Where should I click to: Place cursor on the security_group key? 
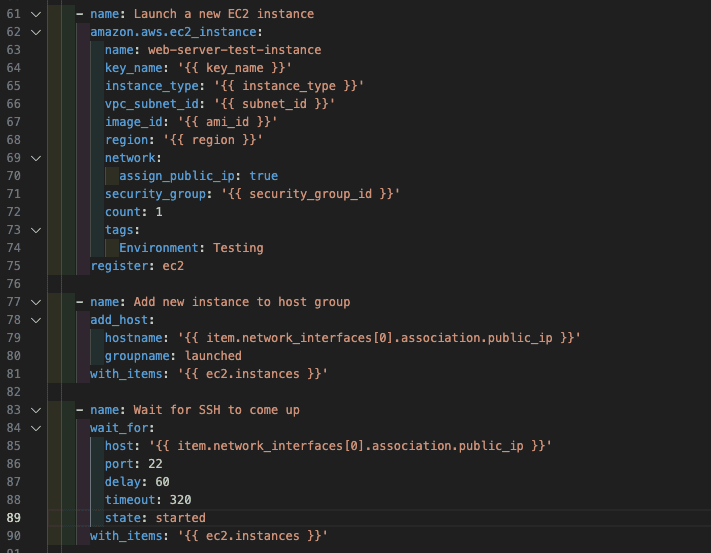point(156,194)
